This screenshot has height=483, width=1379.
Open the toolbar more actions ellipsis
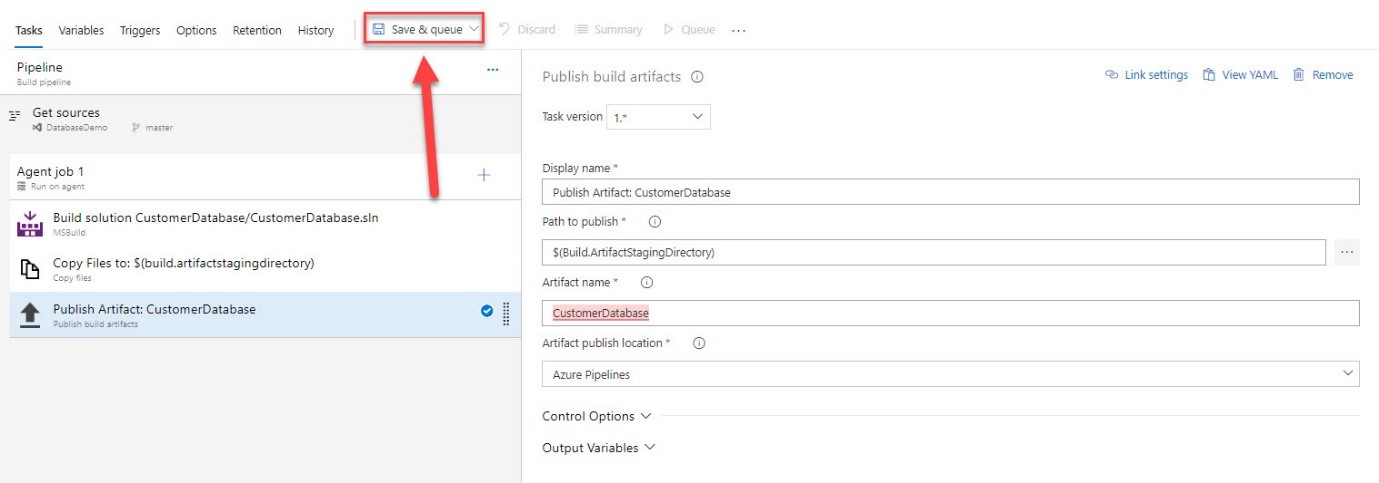point(739,30)
